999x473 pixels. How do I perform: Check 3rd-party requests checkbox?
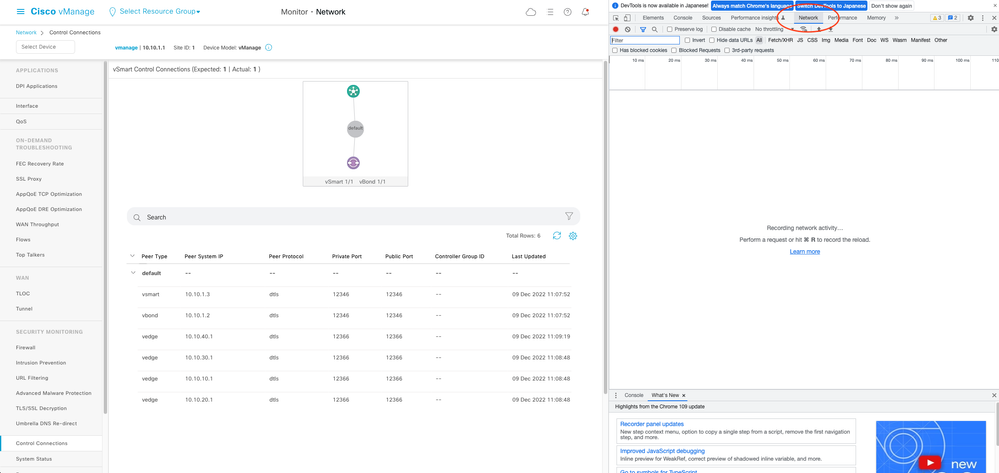[727, 50]
